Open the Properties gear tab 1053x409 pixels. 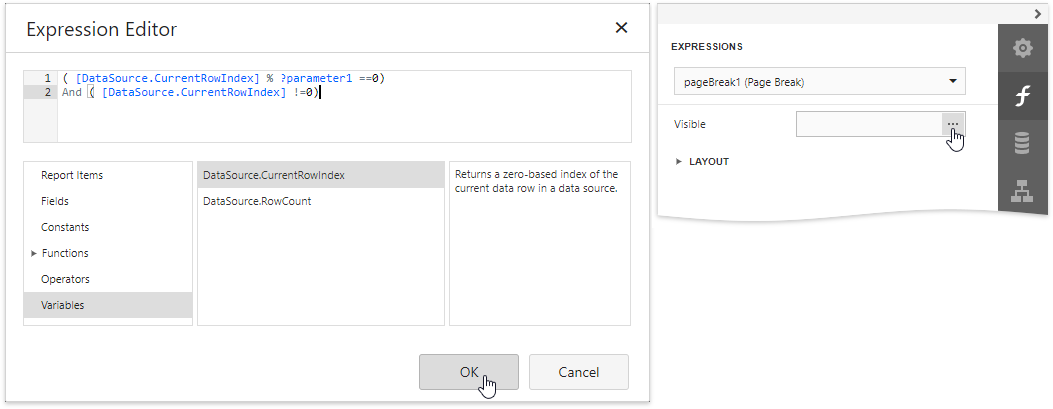[x=1022, y=49]
